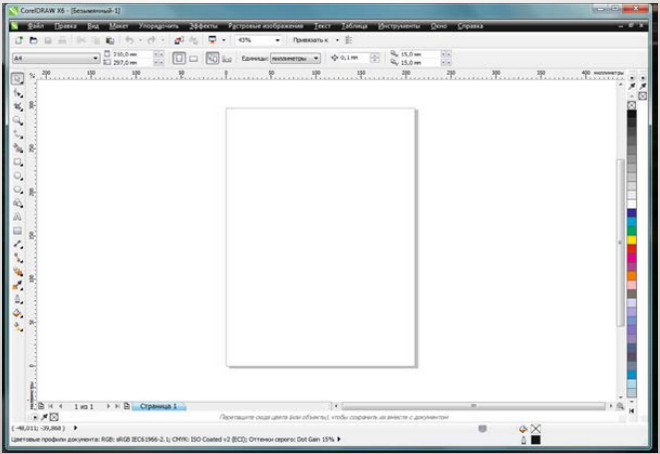This screenshot has width=660, height=454.
Task: Apply page layout to current page only
Action: [x=227, y=58]
